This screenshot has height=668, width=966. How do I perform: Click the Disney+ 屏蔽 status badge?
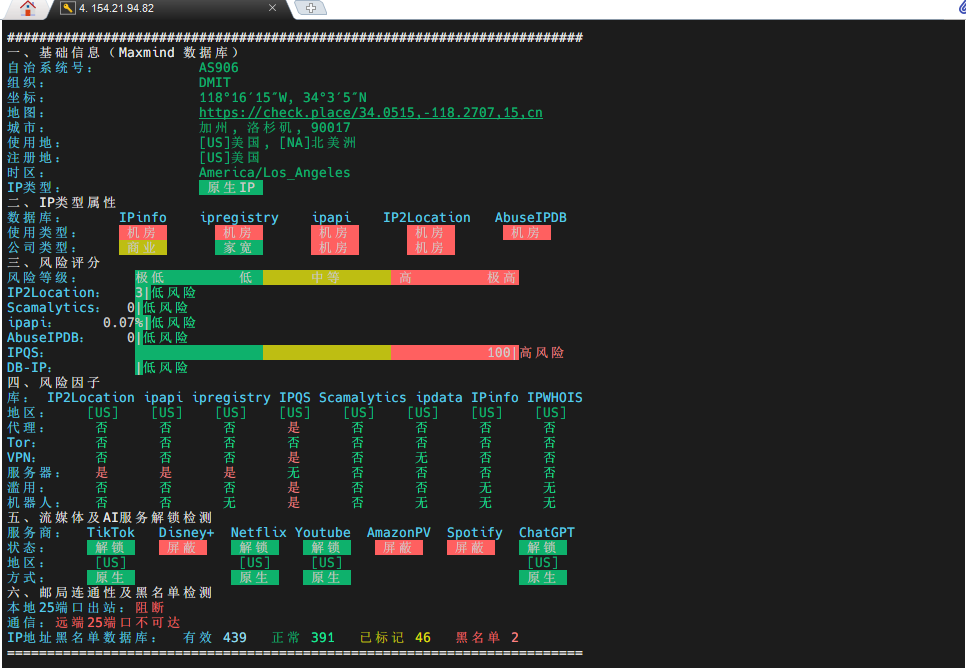tap(182, 548)
